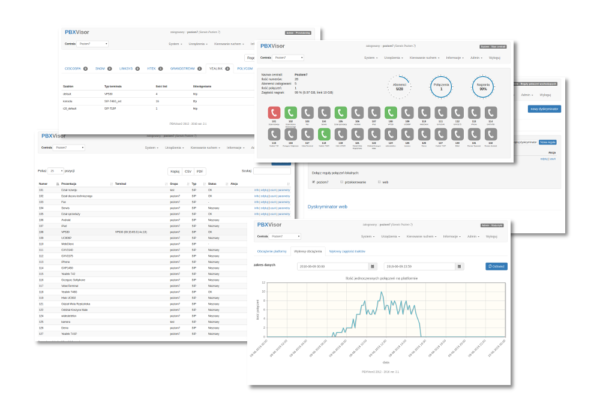Image resolution: width=600 pixels, height=415 pixels.
Task: Open calendar picker for chart end date
Action: click(x=460, y=266)
